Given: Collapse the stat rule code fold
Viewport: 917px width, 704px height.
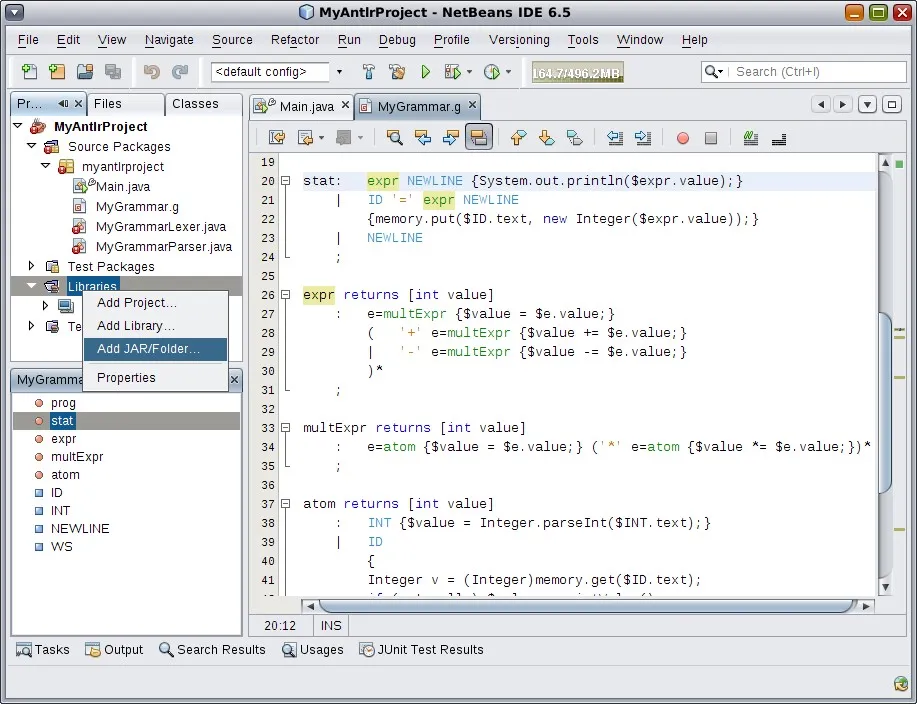Looking at the screenshot, I should (285, 182).
